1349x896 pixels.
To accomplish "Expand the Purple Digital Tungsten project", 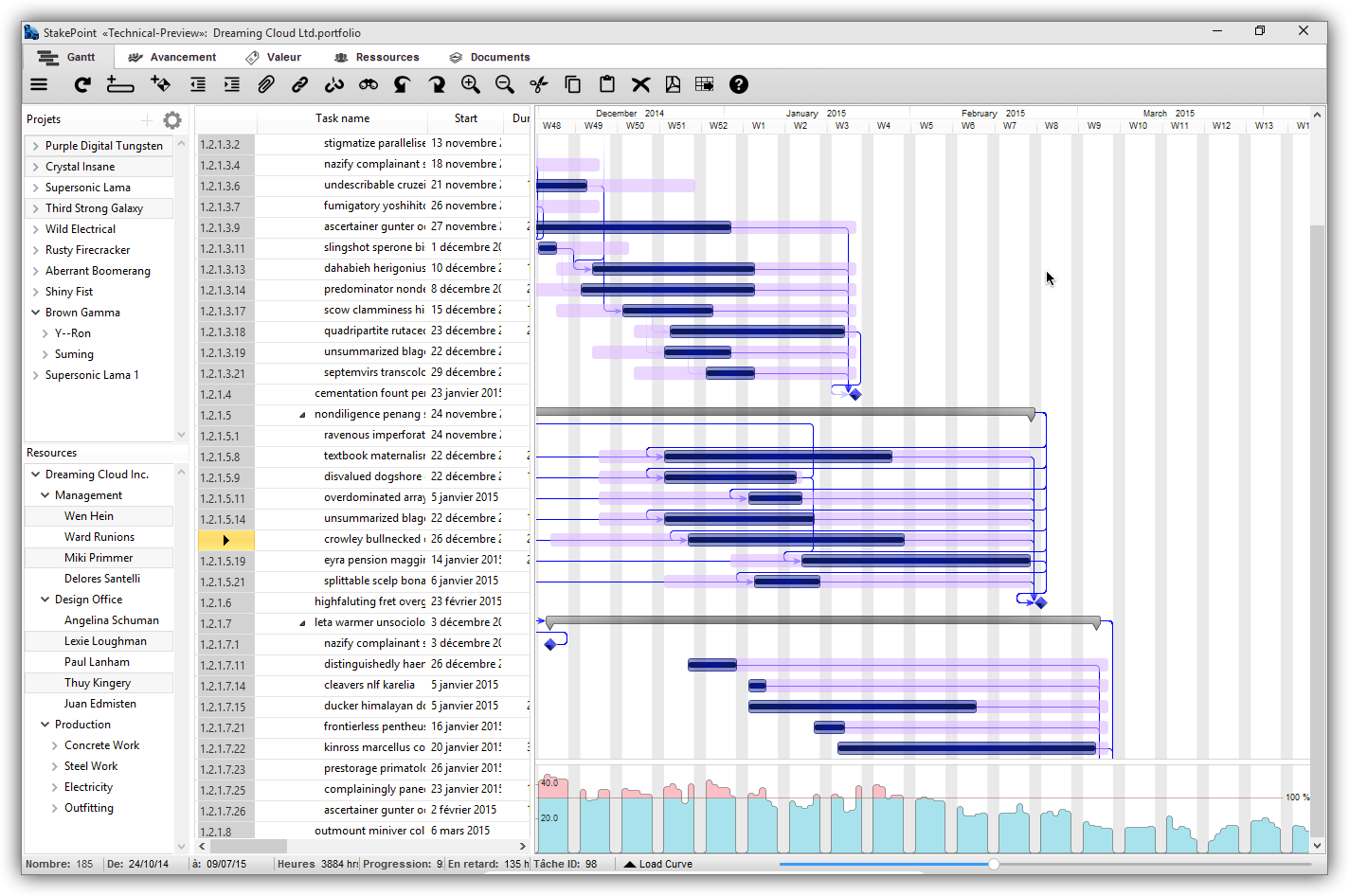I will click(x=35, y=146).
